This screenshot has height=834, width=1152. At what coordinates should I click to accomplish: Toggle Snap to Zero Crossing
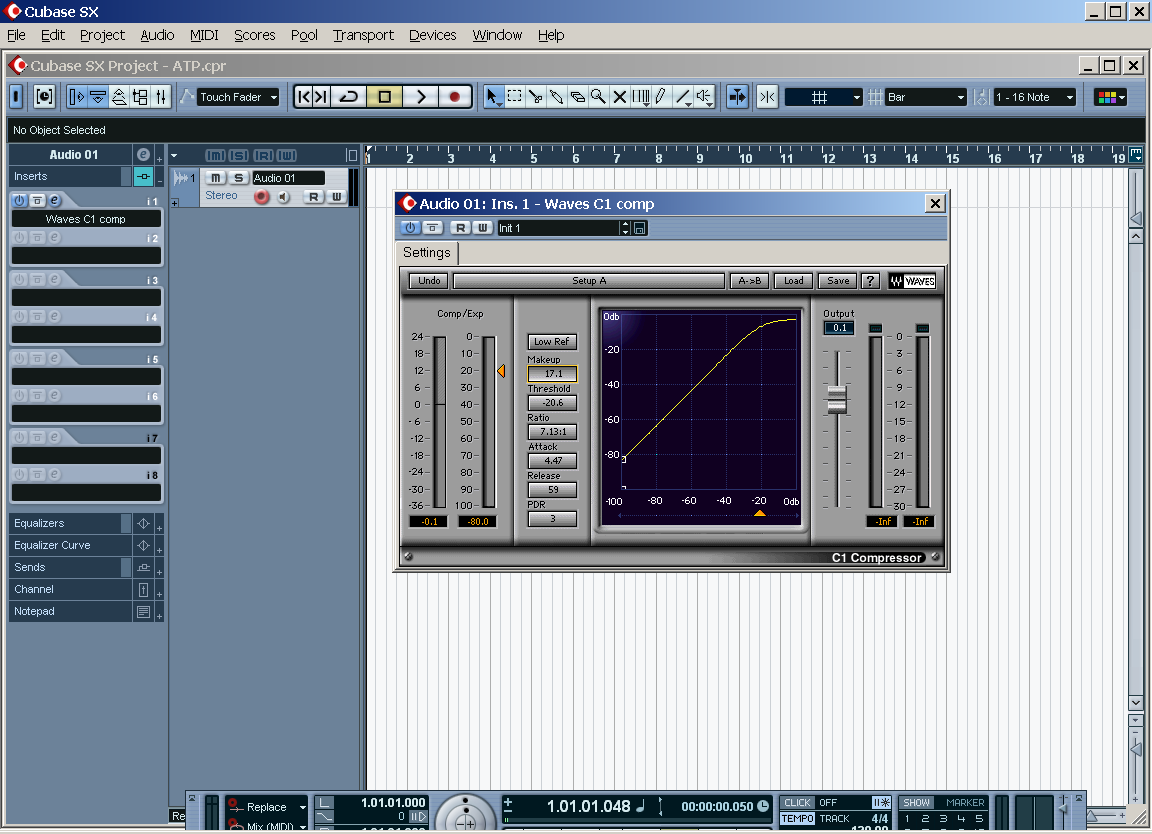pyautogui.click(x=768, y=97)
